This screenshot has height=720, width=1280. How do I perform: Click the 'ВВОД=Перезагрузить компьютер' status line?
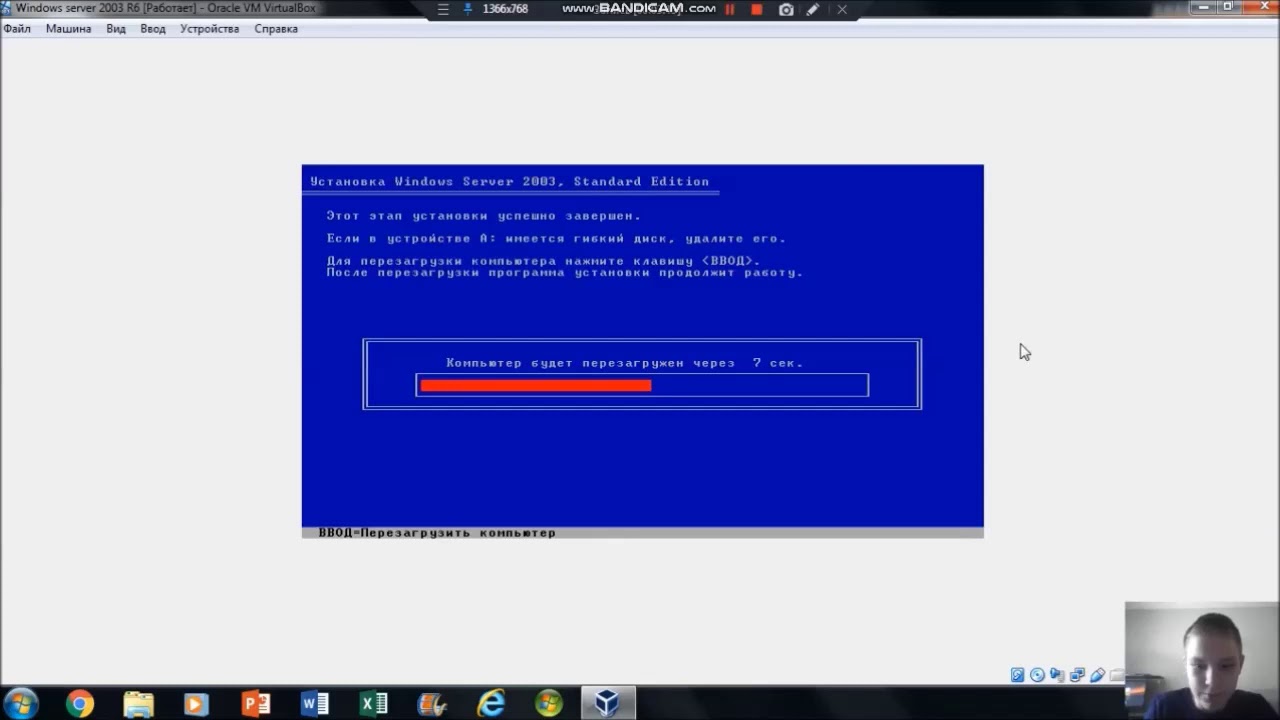(437, 533)
